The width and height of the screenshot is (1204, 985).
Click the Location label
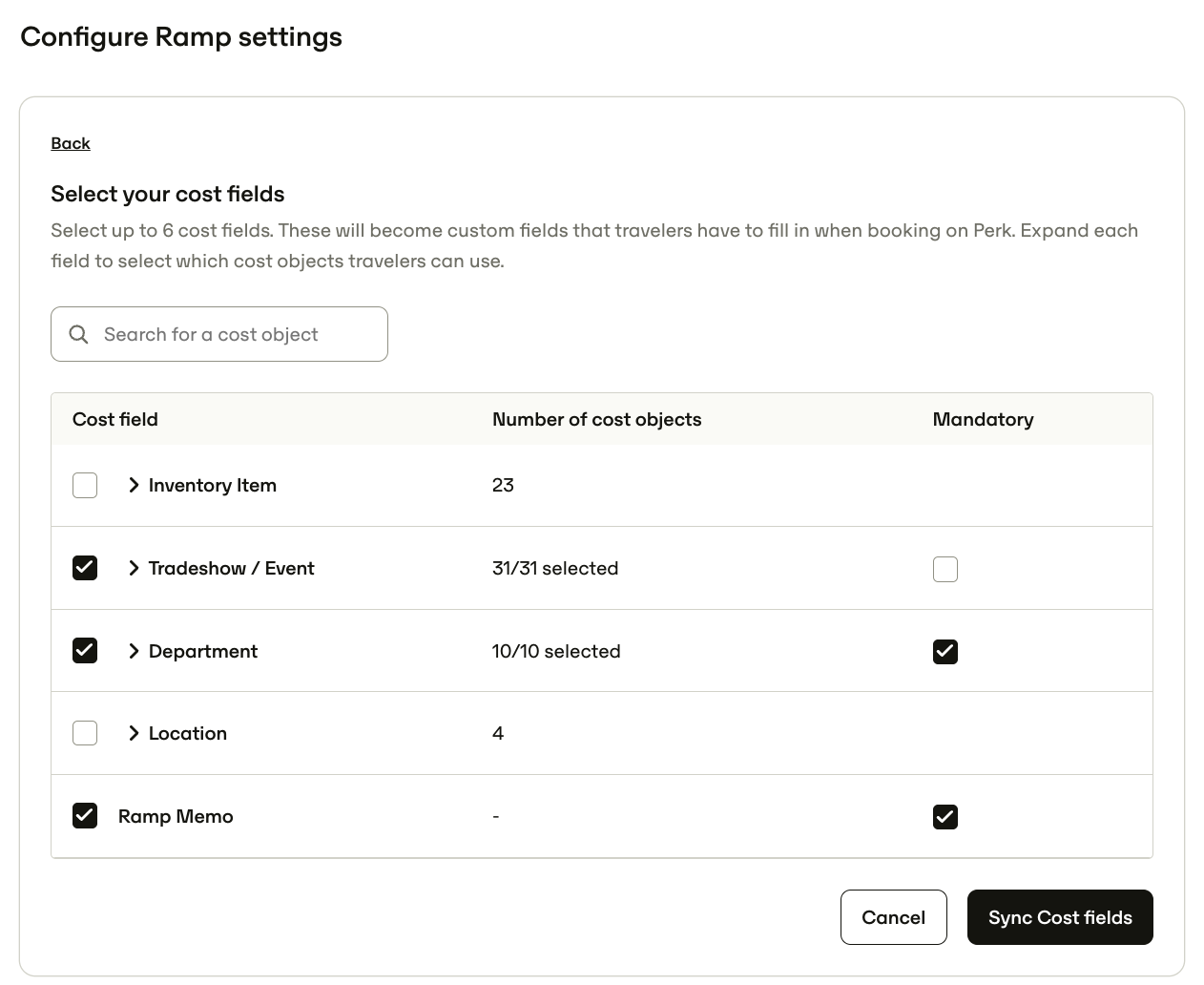[x=188, y=733]
